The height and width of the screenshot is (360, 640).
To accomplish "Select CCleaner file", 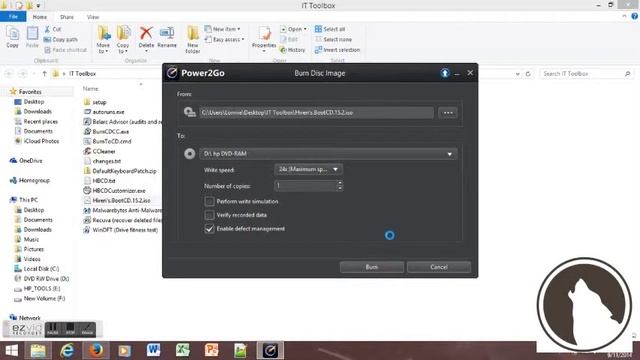I will [100, 151].
